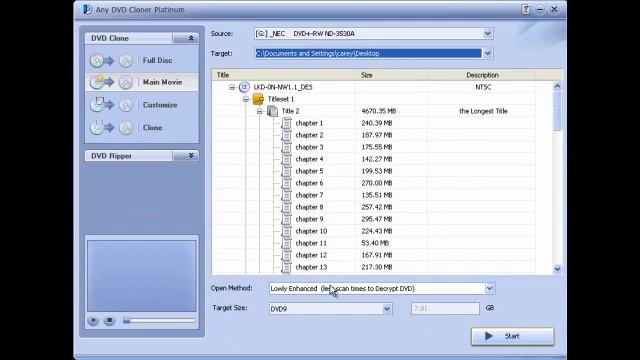Choose the Clone copy mode
This screenshot has width=640, height=360.
(142, 128)
